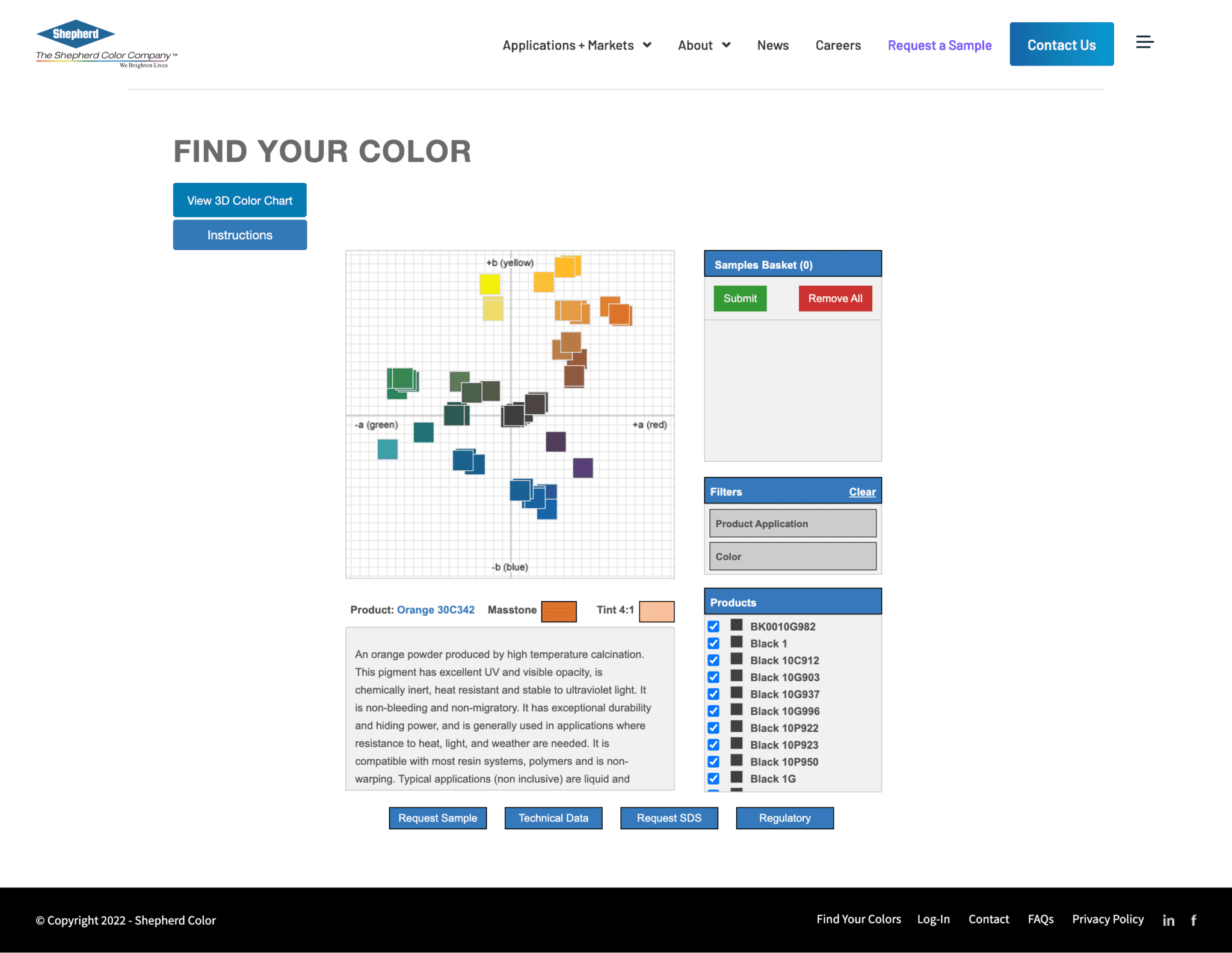
Task: Open the FAQs footer link
Action: click(x=1041, y=919)
